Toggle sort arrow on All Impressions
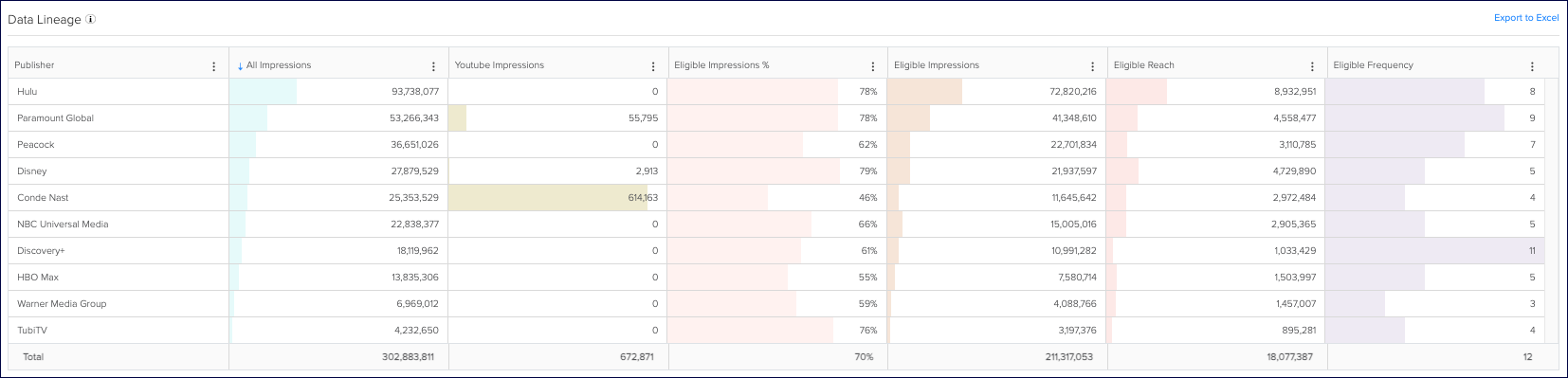The width and height of the screenshot is (1568, 378). point(240,66)
